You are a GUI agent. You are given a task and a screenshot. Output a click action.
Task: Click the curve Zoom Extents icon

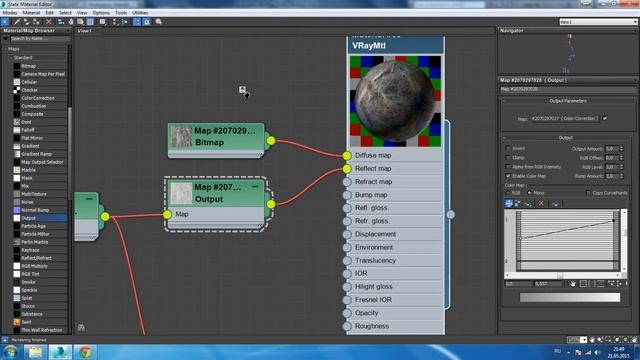click(x=583, y=284)
